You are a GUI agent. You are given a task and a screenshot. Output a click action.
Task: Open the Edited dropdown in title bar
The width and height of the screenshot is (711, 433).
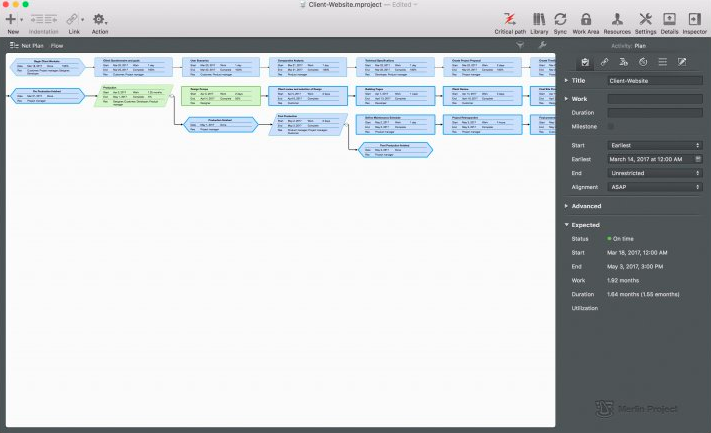click(404, 5)
